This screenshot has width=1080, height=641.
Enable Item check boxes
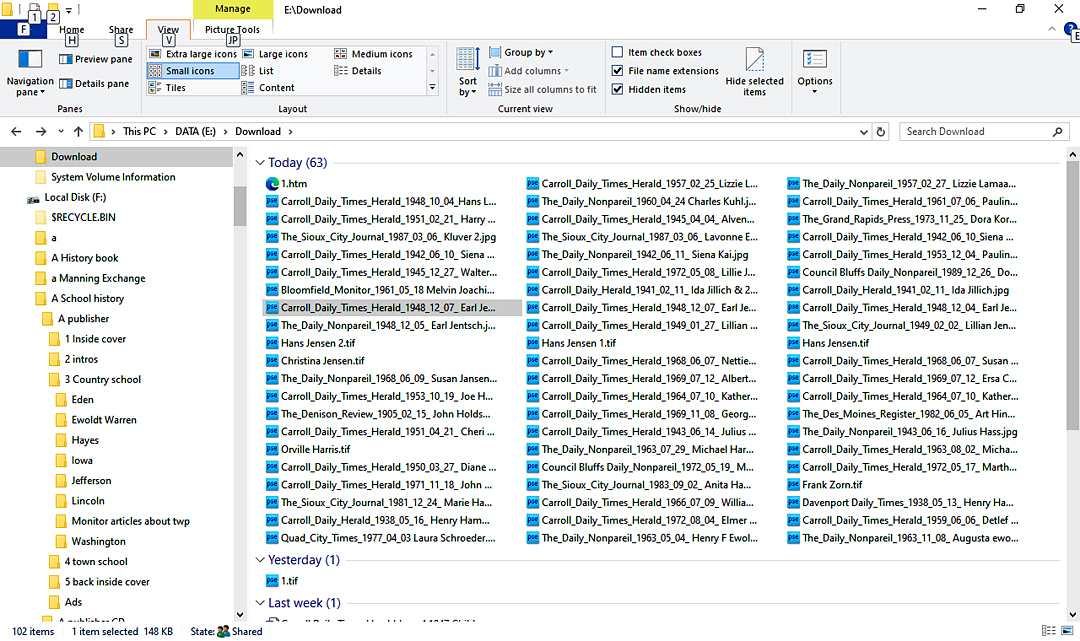point(657,52)
